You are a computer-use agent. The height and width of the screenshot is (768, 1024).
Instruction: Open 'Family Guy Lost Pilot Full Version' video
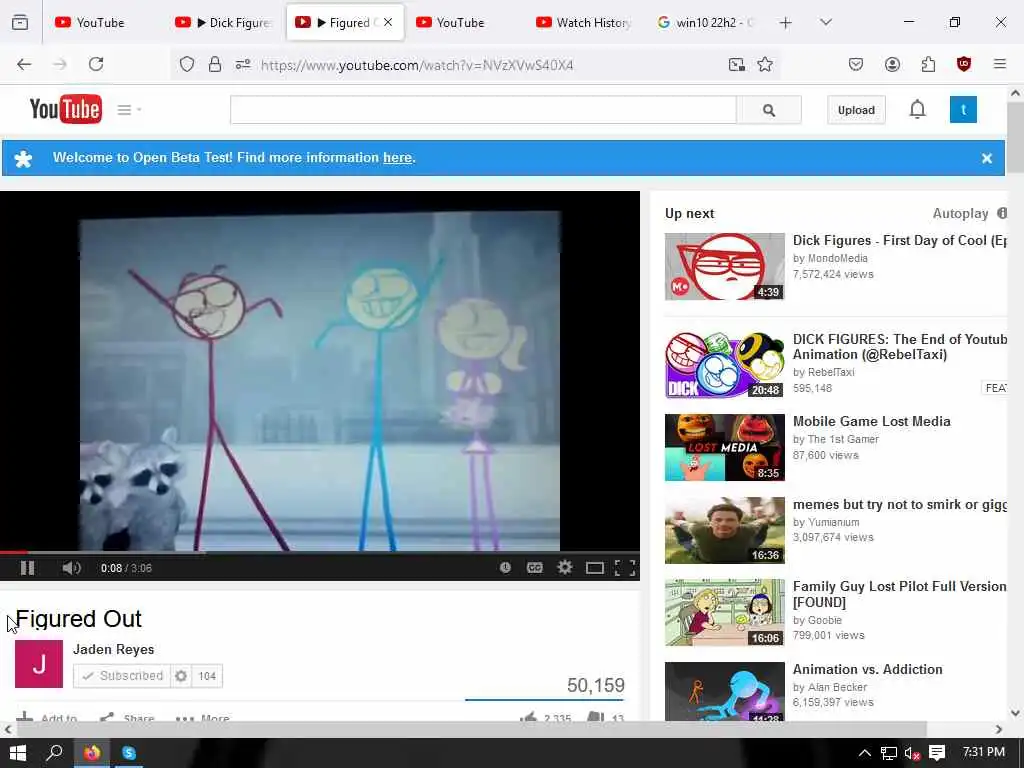[x=899, y=594]
